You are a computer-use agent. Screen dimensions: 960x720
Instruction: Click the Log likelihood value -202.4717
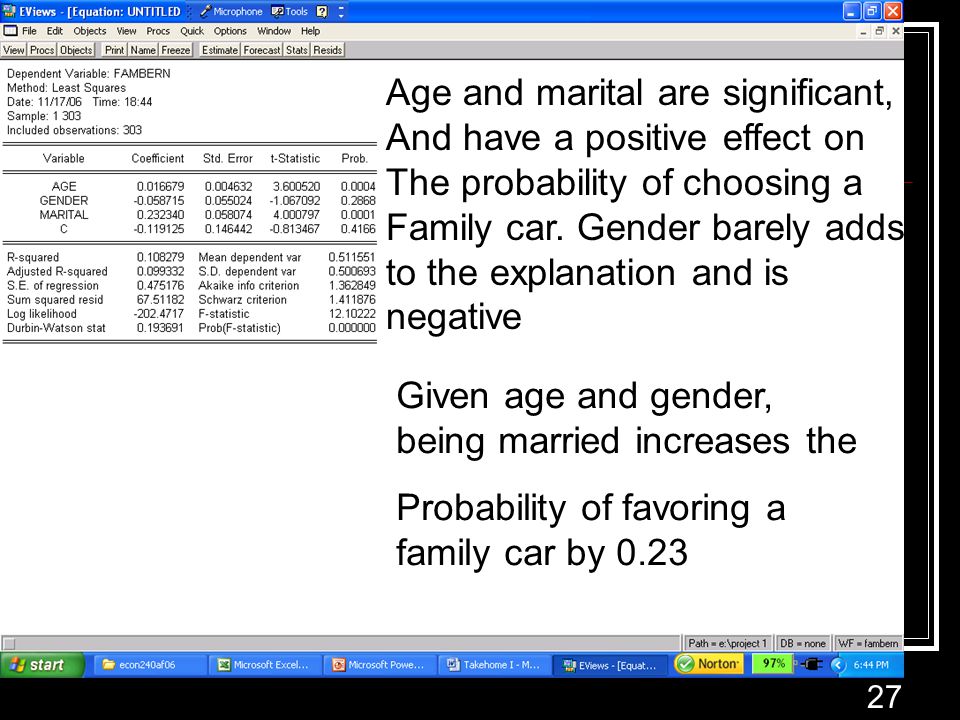tap(158, 313)
